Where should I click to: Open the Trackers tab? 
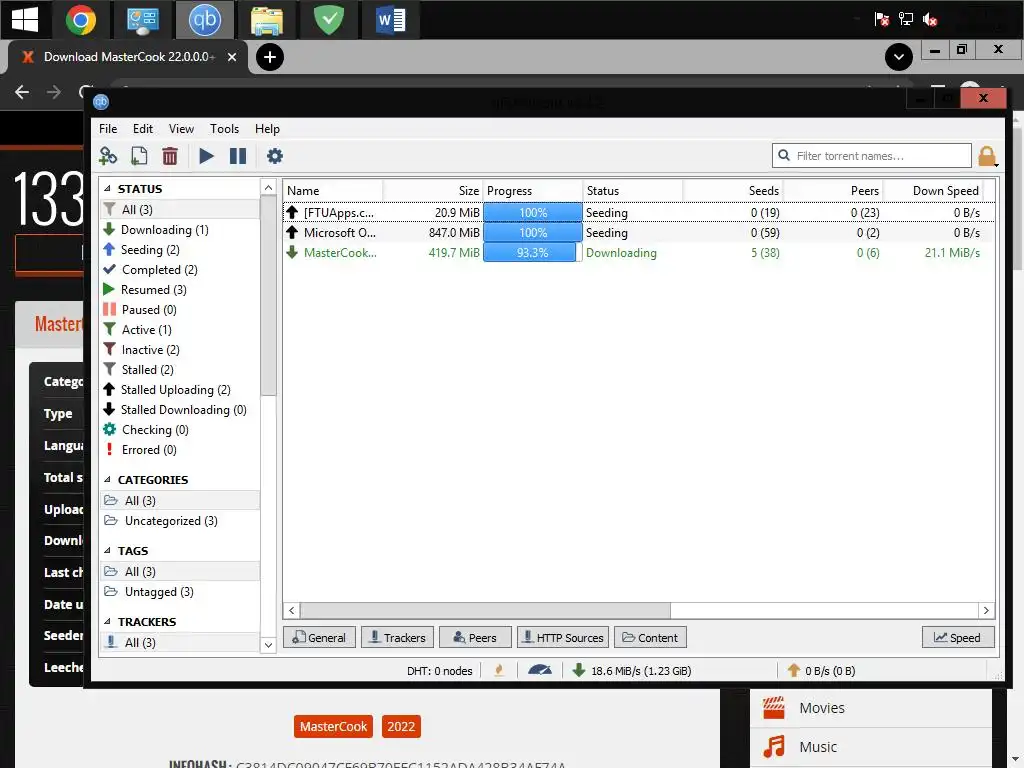coord(397,637)
